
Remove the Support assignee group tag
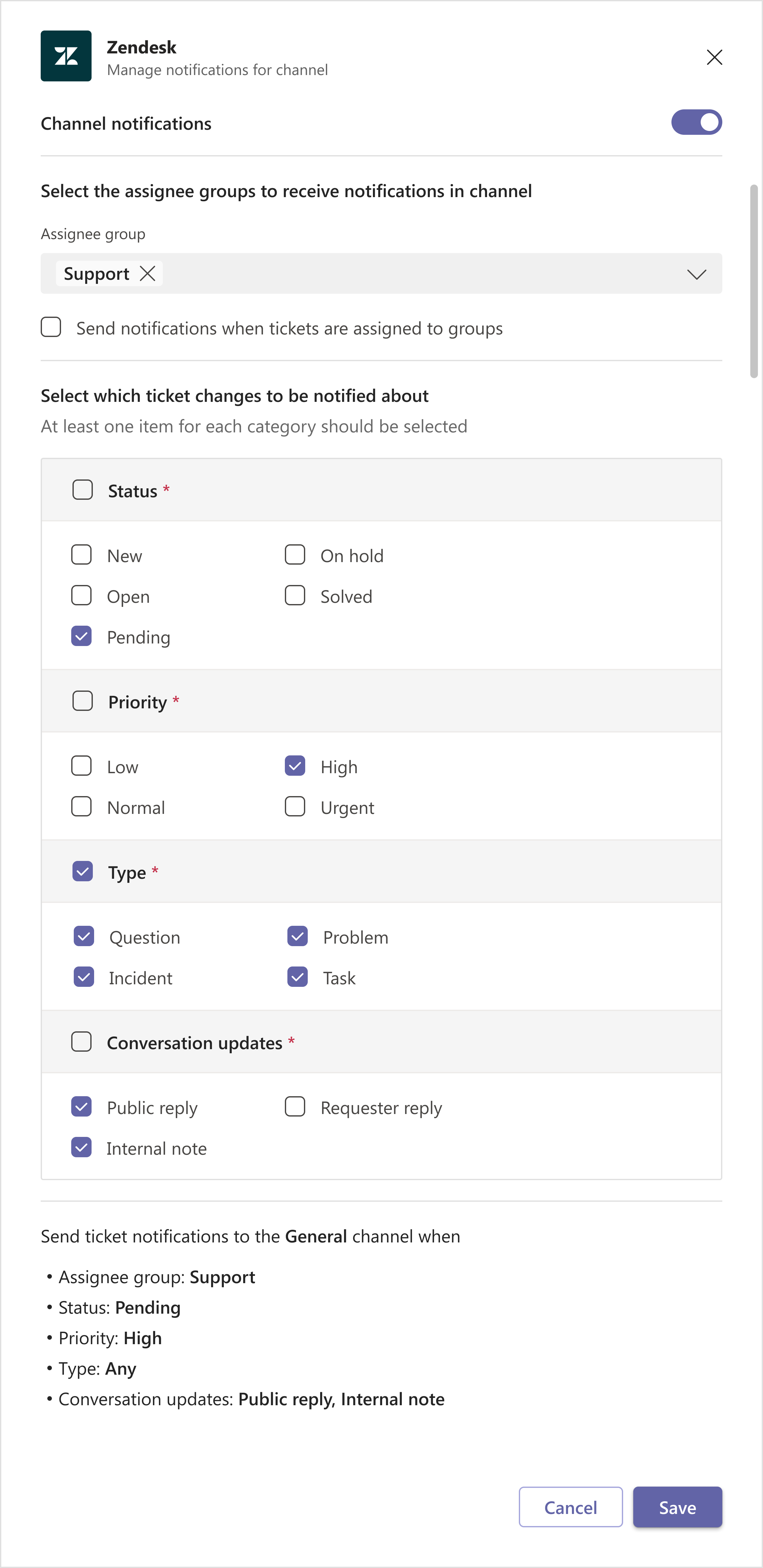click(147, 273)
